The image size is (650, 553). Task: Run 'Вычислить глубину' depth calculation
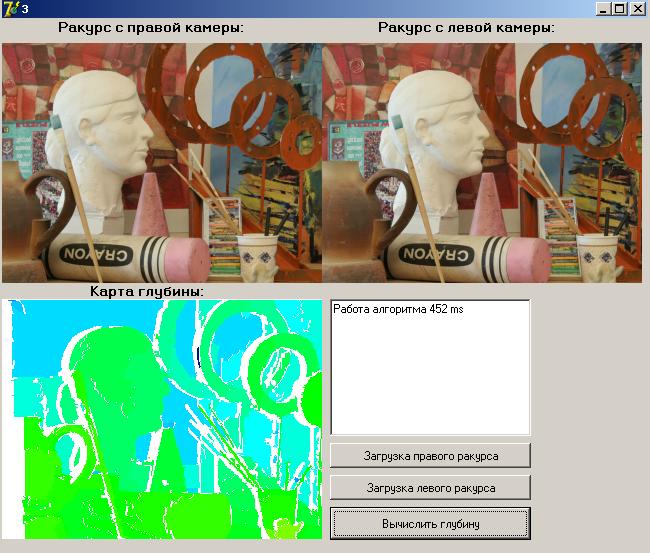tap(430, 524)
